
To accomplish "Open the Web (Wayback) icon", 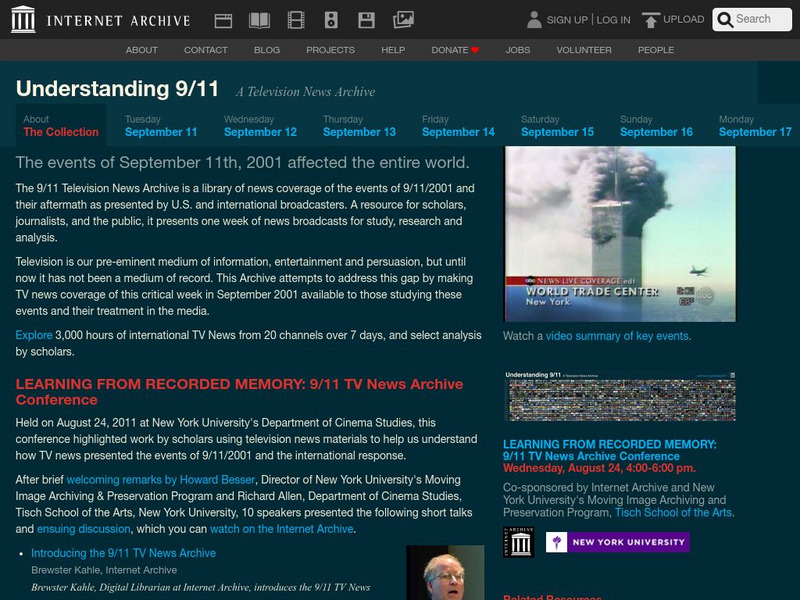I will click(x=223, y=20).
